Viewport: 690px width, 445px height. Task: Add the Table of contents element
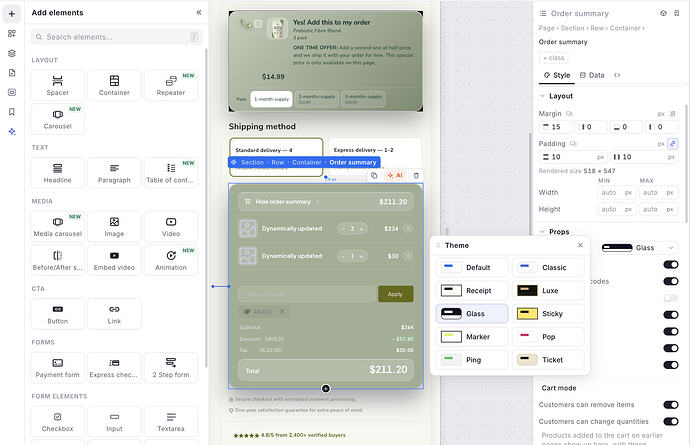[x=171, y=173]
